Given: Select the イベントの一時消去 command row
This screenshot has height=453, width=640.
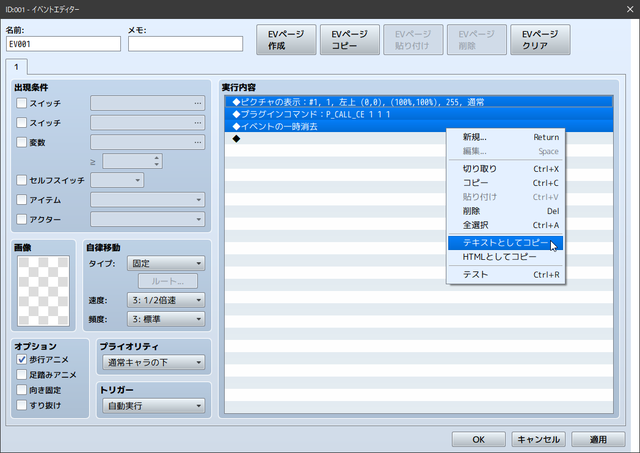Looking at the screenshot, I should tap(419, 127).
